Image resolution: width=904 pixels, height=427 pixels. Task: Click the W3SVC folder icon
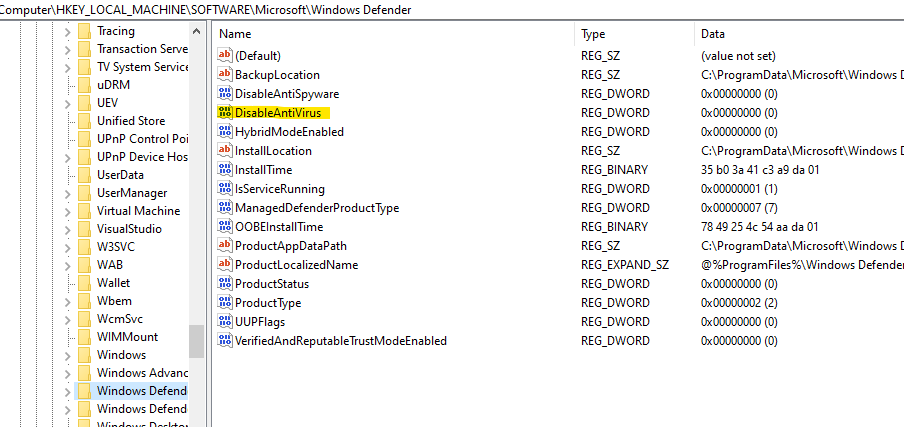(x=85, y=247)
